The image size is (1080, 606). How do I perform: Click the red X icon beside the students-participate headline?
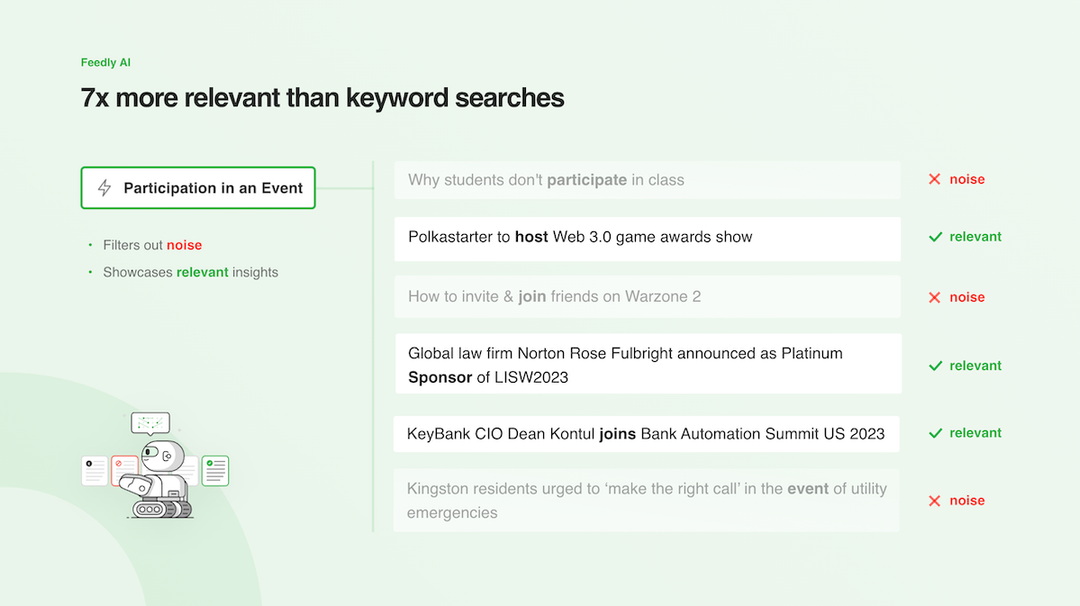[936, 179]
